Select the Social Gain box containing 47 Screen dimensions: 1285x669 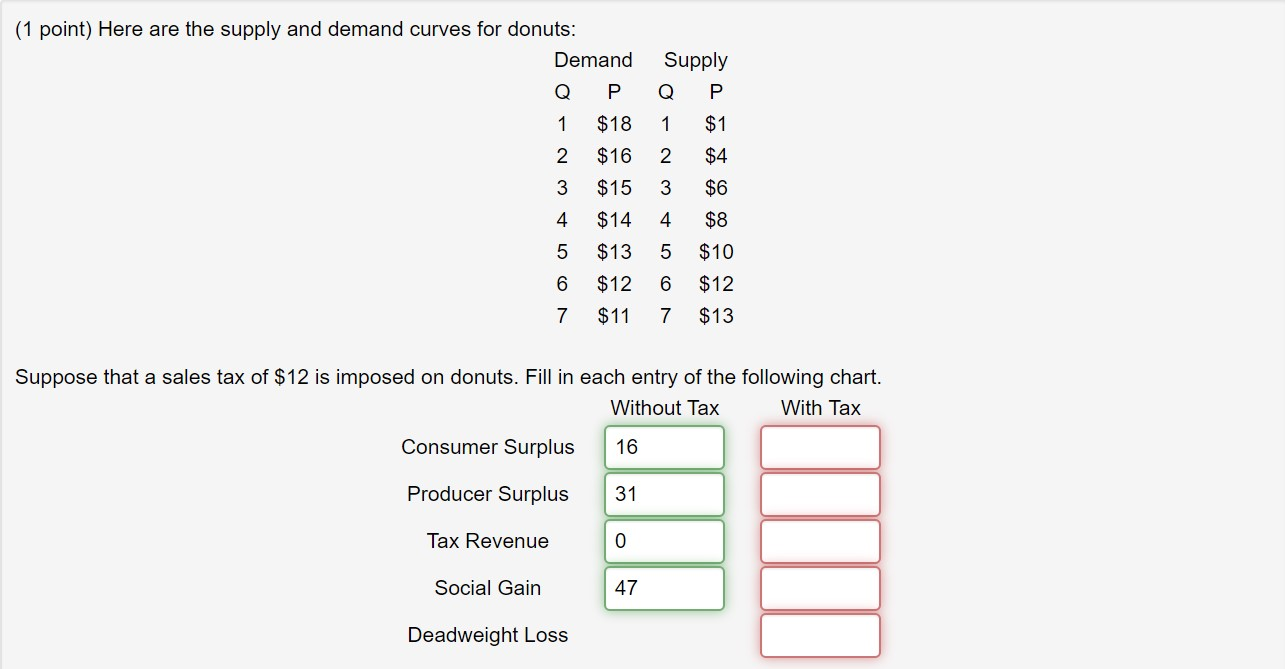click(x=663, y=587)
